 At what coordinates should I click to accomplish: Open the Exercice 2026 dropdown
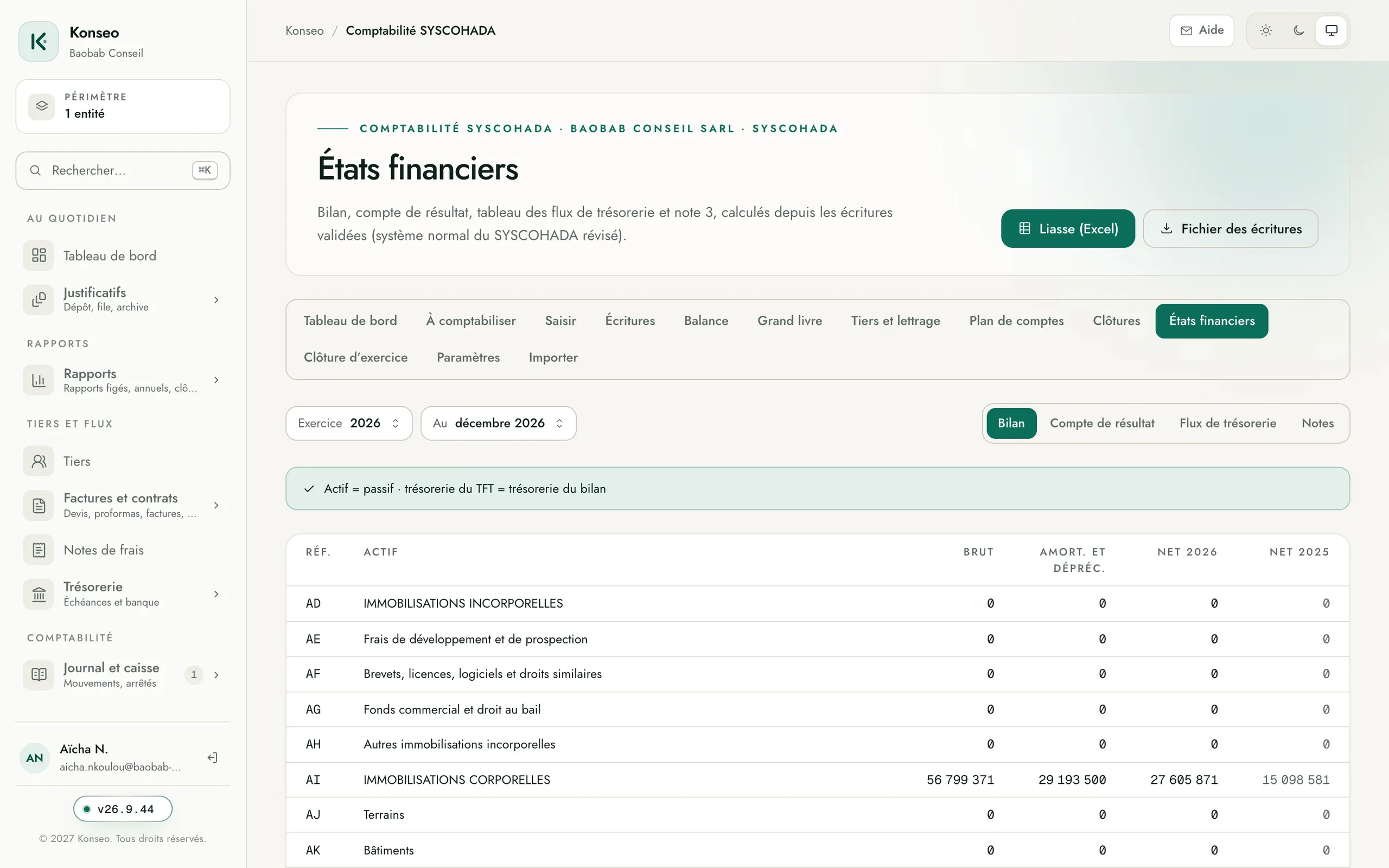pos(349,424)
